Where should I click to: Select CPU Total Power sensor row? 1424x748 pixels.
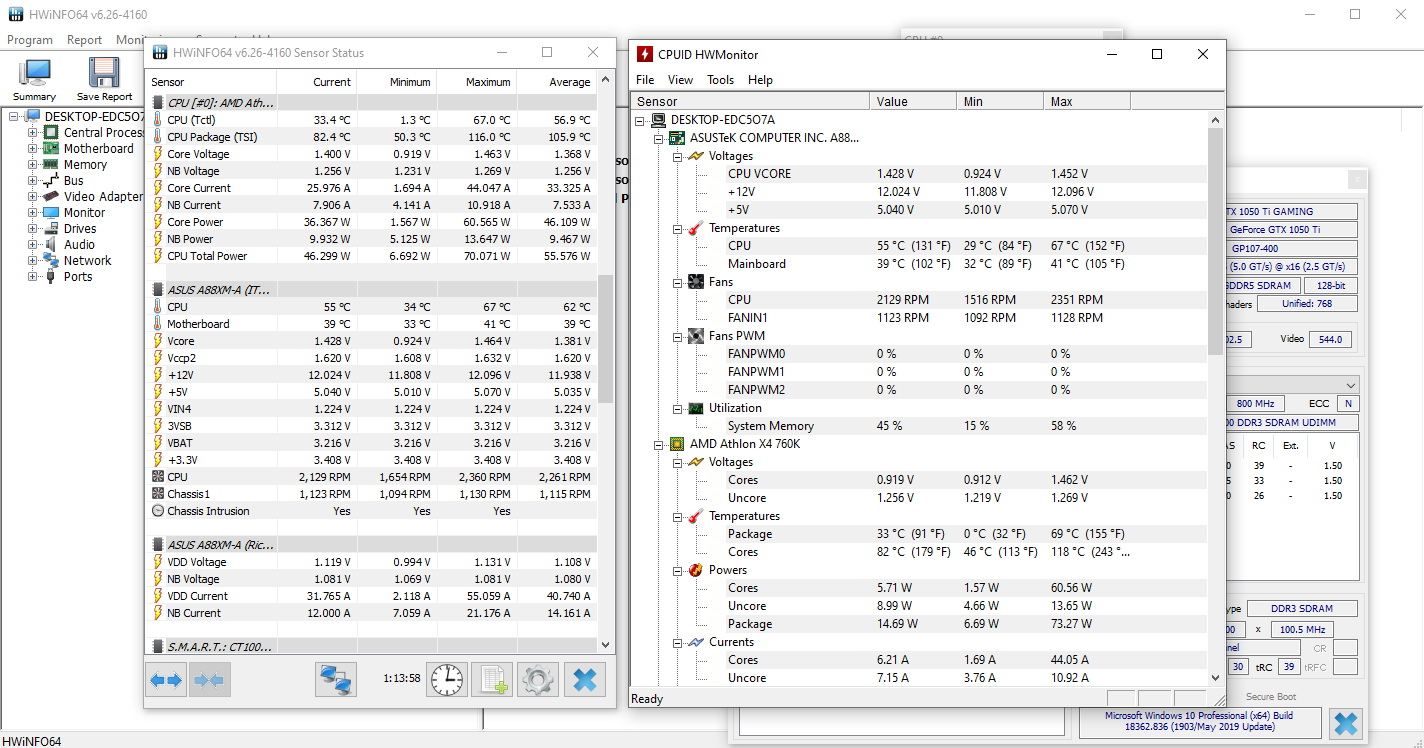tap(372, 256)
